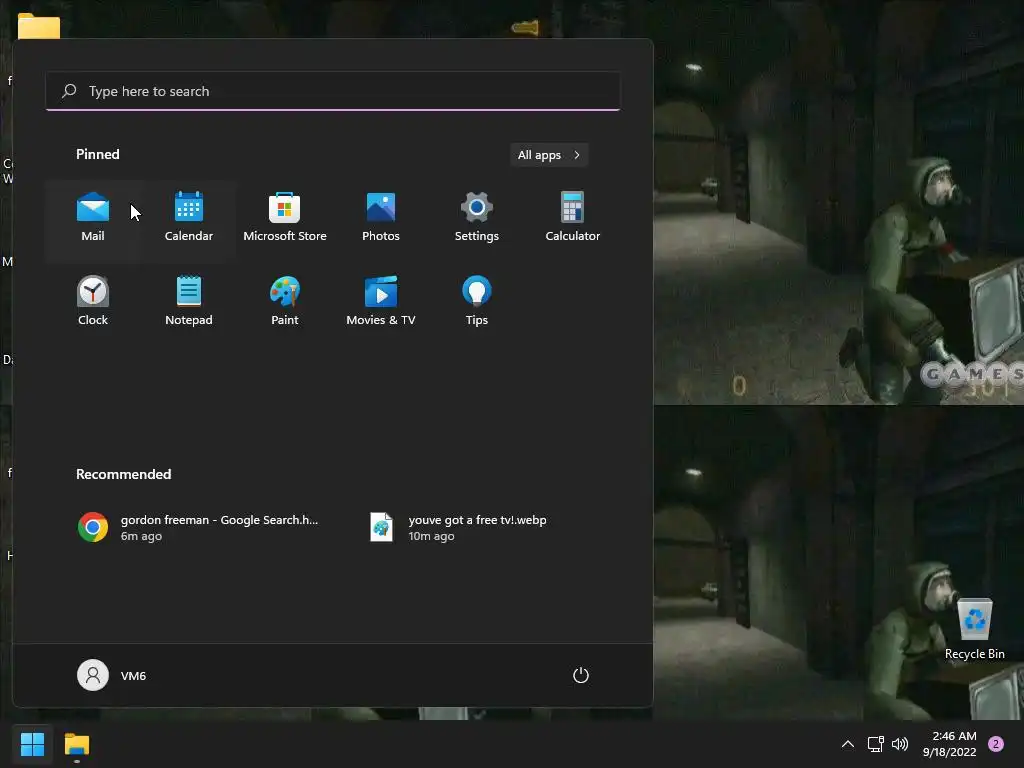Launch Movies & TV
The height and width of the screenshot is (768, 1024).
point(381,302)
